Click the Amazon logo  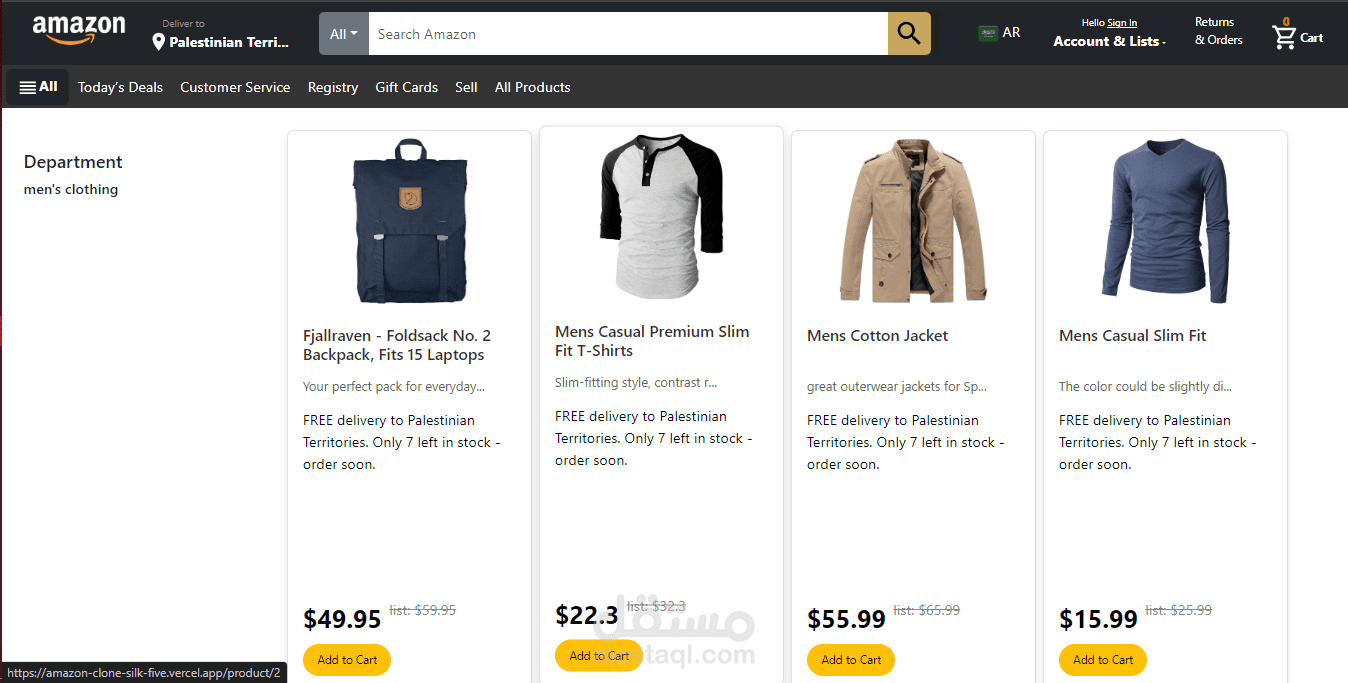pos(79,31)
